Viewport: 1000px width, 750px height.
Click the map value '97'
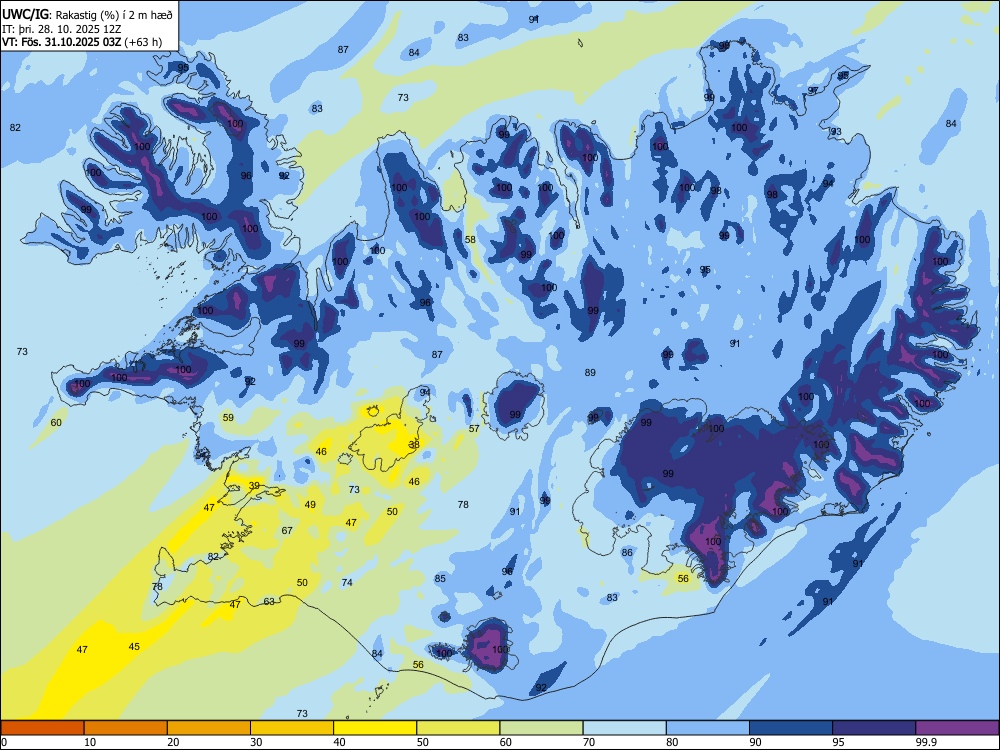point(813,91)
